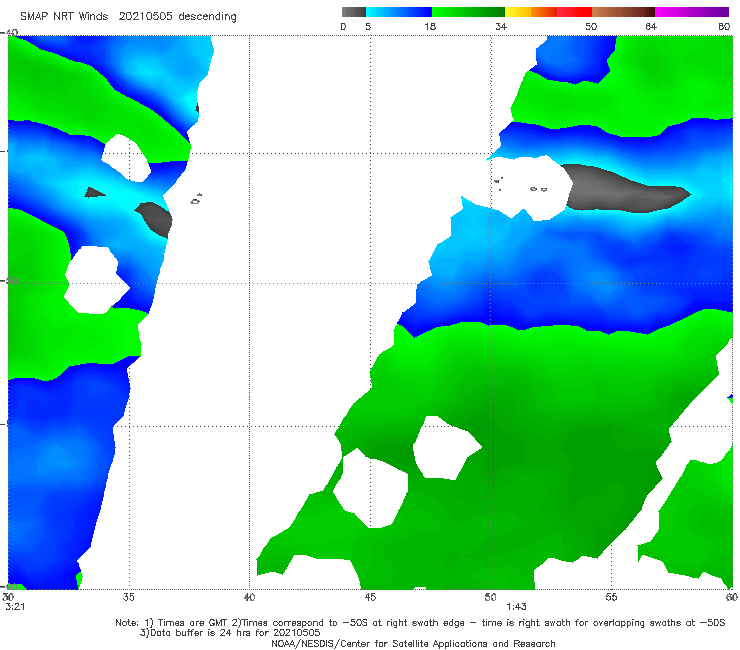Viewport: 740px width, 650px height.
Task: Click the small gray triangle patch in the left swath
Action: (93, 193)
